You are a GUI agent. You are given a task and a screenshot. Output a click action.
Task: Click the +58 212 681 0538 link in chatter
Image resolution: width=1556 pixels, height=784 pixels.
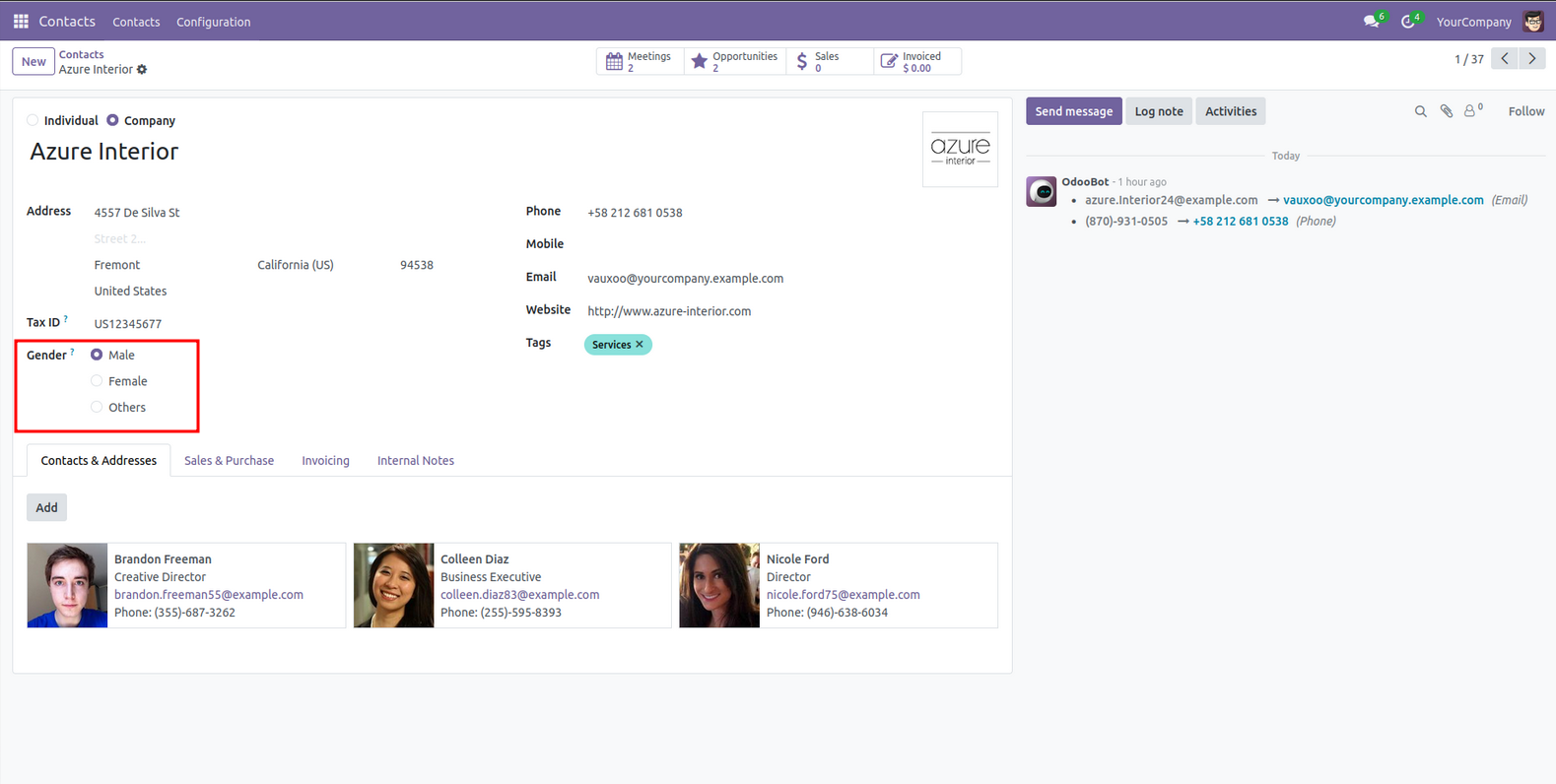coord(1240,222)
